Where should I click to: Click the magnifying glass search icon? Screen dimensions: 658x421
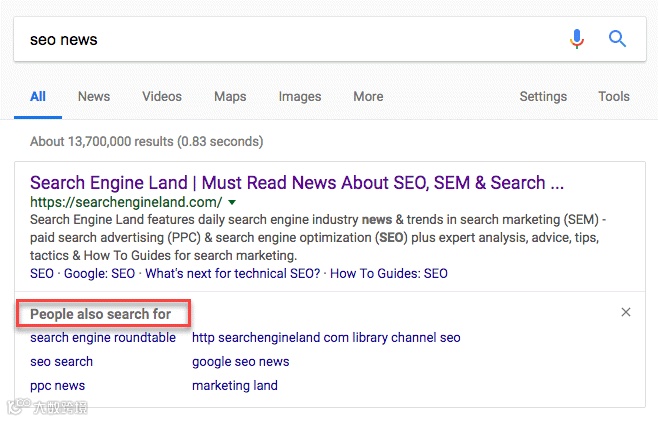(617, 40)
